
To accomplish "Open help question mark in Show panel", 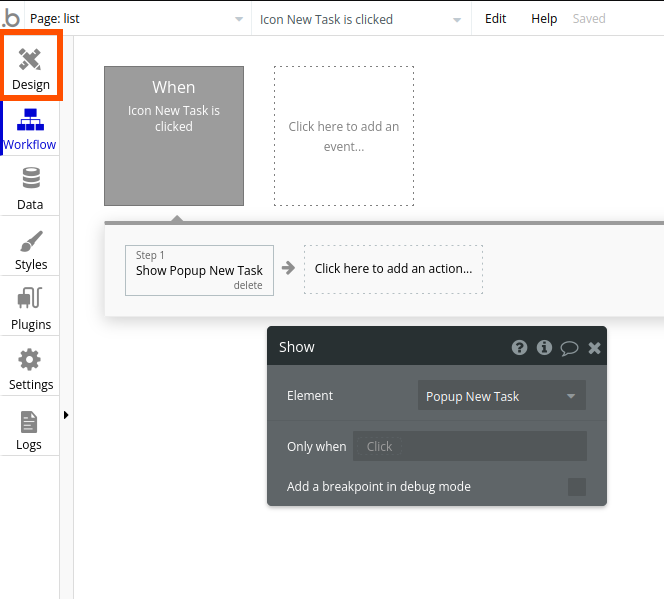I will click(520, 348).
